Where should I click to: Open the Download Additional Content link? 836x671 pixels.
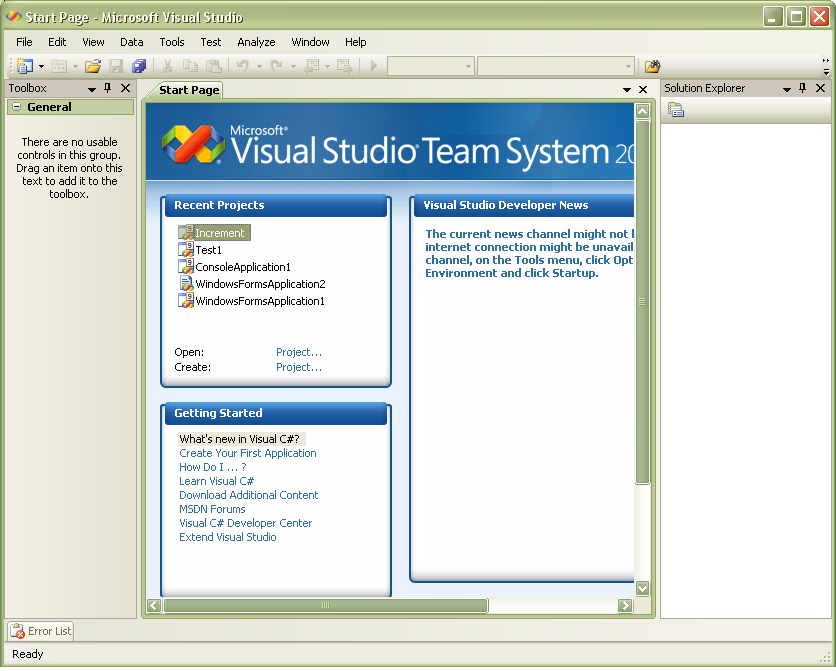[248, 495]
